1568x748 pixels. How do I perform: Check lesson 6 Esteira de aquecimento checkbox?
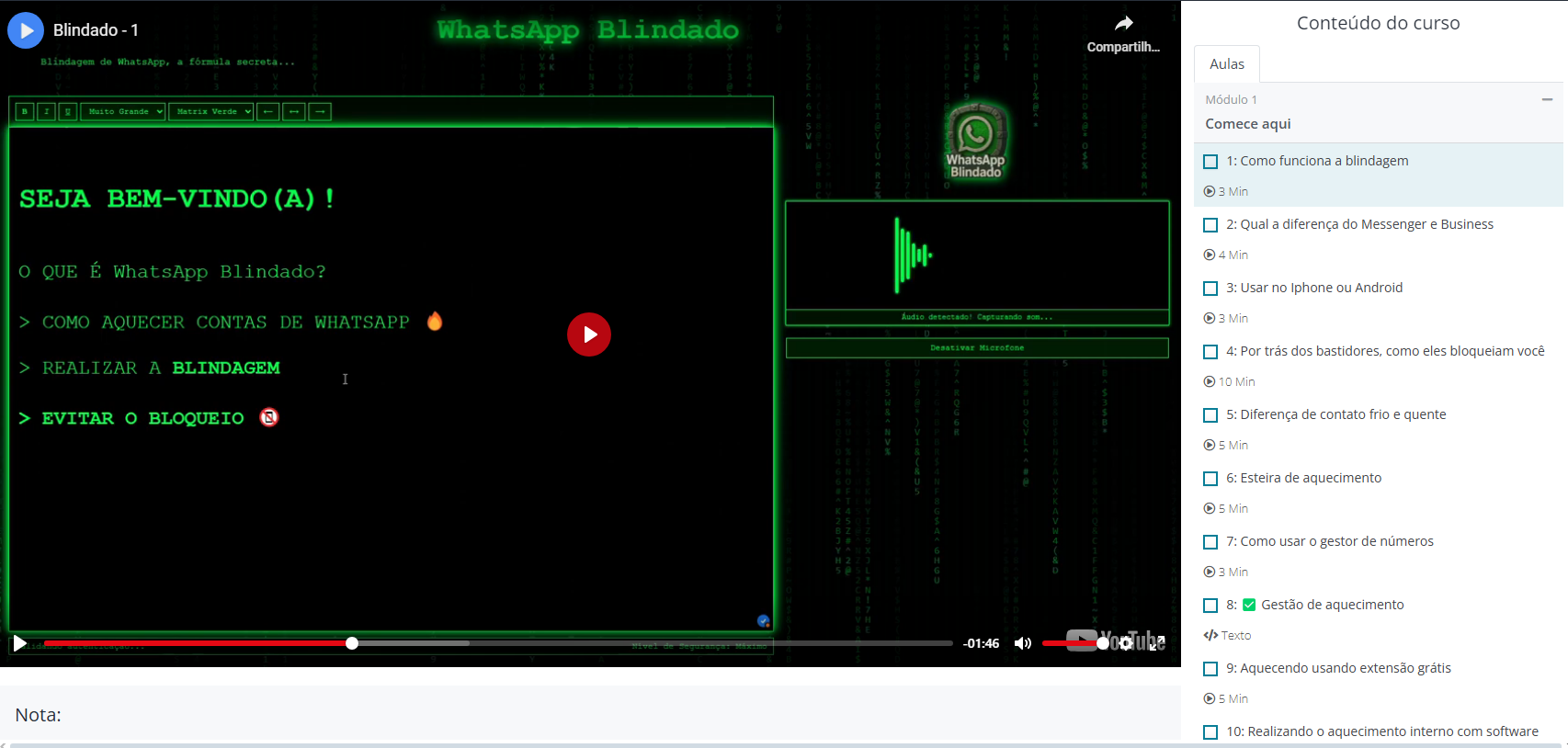tap(1210, 479)
